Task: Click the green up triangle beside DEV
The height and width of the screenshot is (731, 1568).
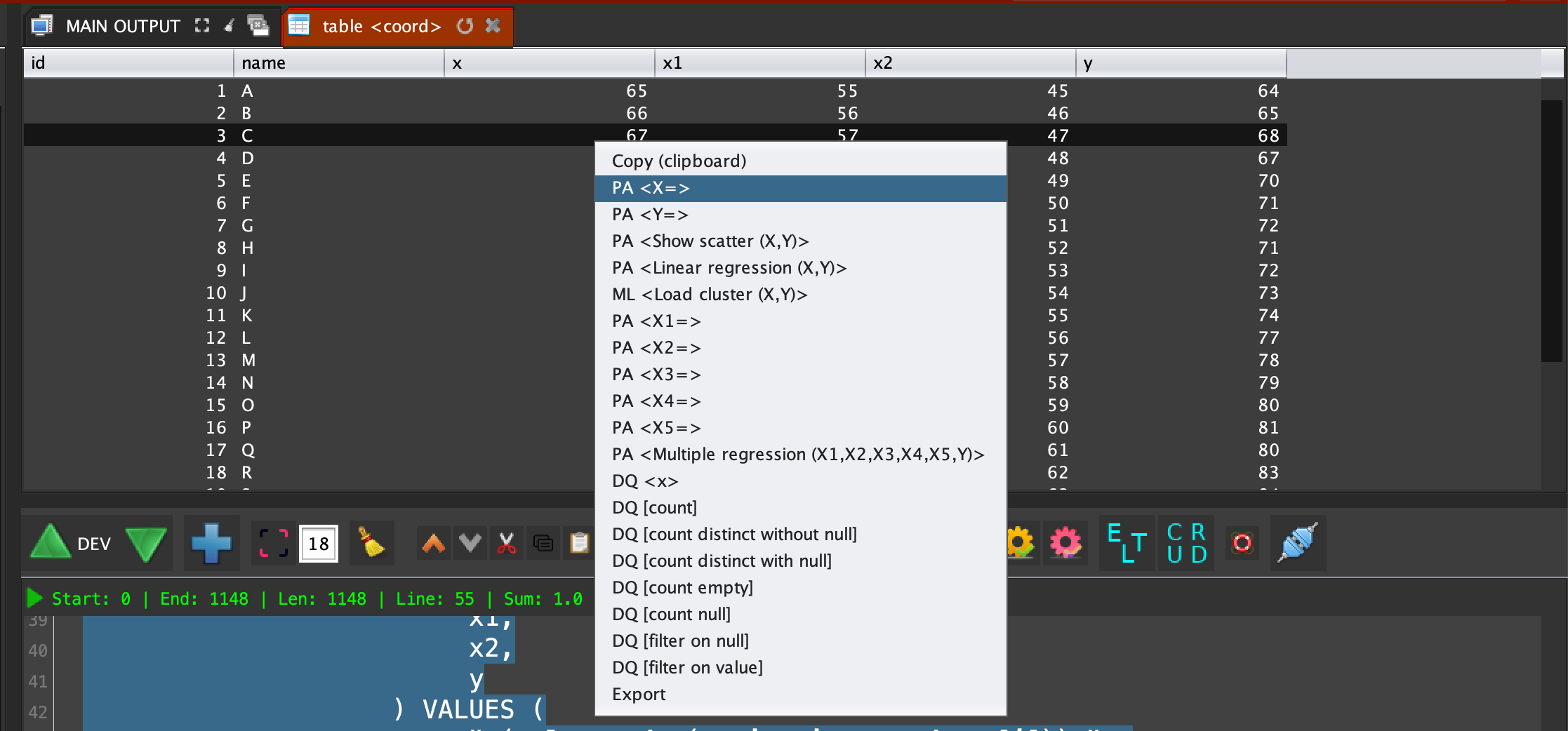Action: (50, 543)
